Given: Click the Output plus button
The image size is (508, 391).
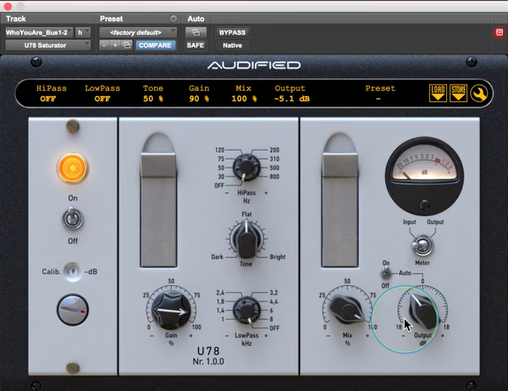Looking at the screenshot, I should 442,336.
